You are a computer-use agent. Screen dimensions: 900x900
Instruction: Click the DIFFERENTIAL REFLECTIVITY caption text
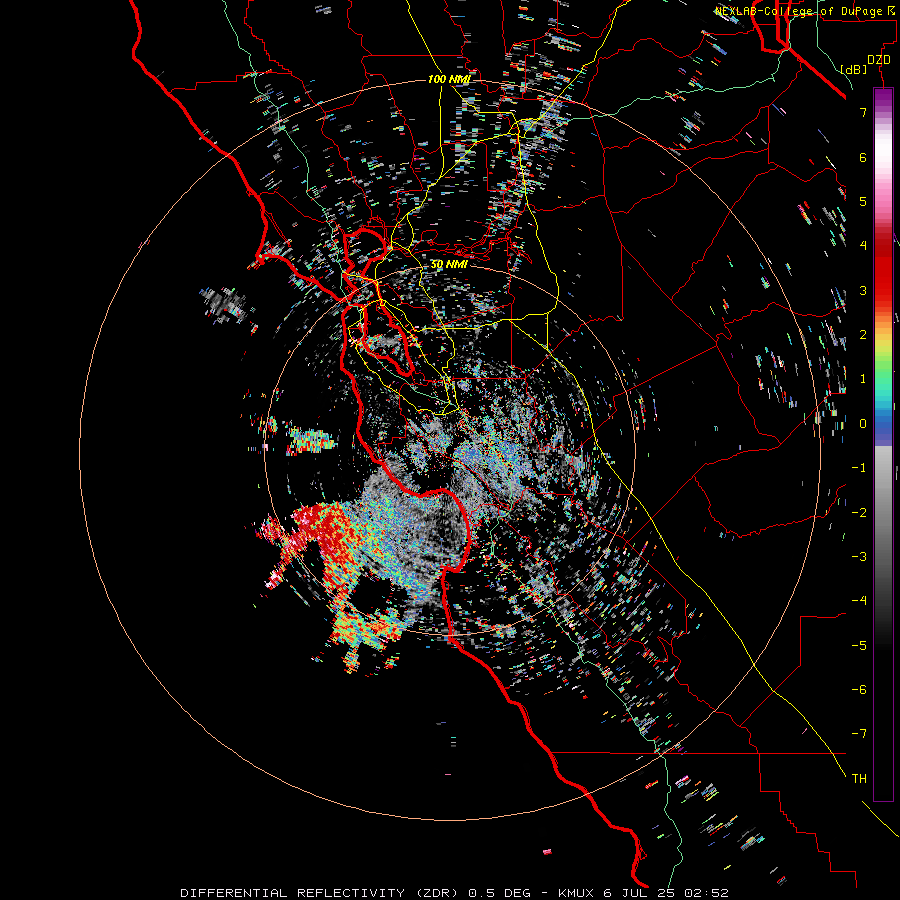292,893
